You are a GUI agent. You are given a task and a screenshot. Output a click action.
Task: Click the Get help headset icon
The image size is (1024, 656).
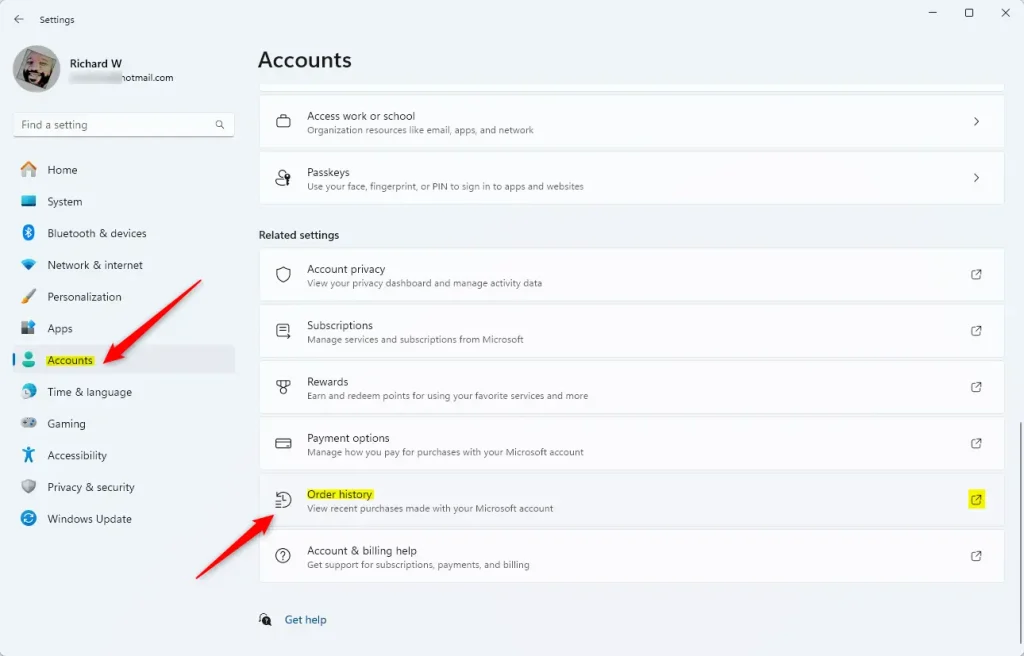pyautogui.click(x=265, y=619)
